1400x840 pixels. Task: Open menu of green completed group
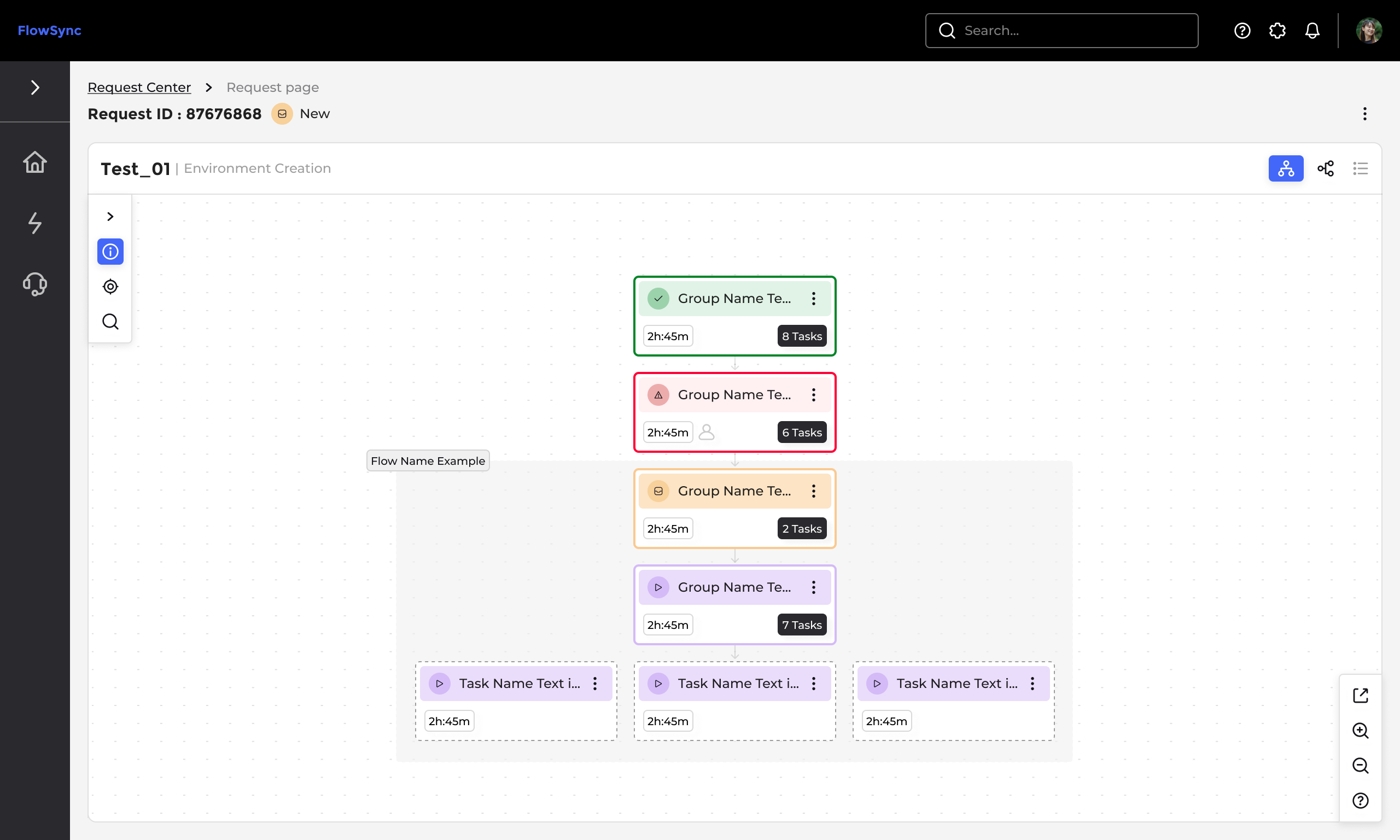[813, 298]
